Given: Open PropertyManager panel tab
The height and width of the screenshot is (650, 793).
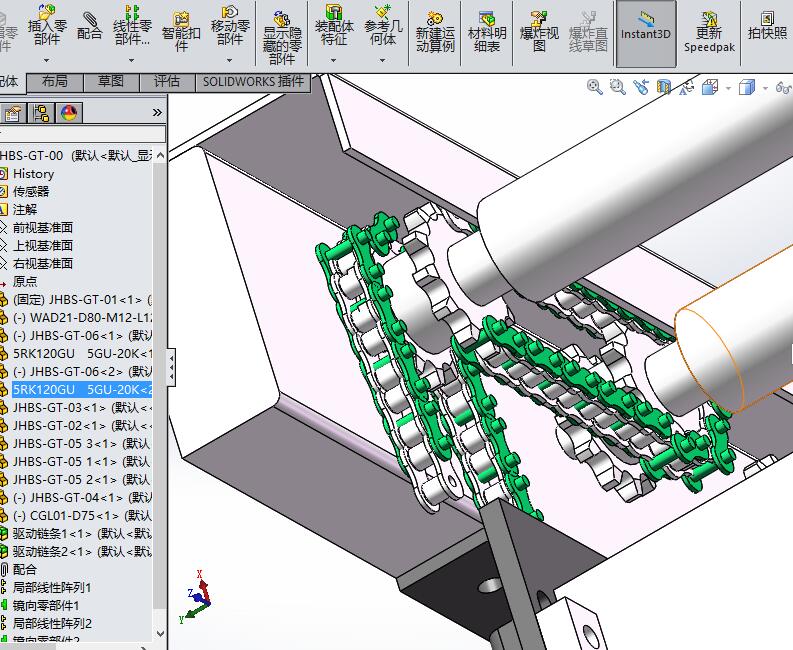Looking at the screenshot, I should pos(13,113).
